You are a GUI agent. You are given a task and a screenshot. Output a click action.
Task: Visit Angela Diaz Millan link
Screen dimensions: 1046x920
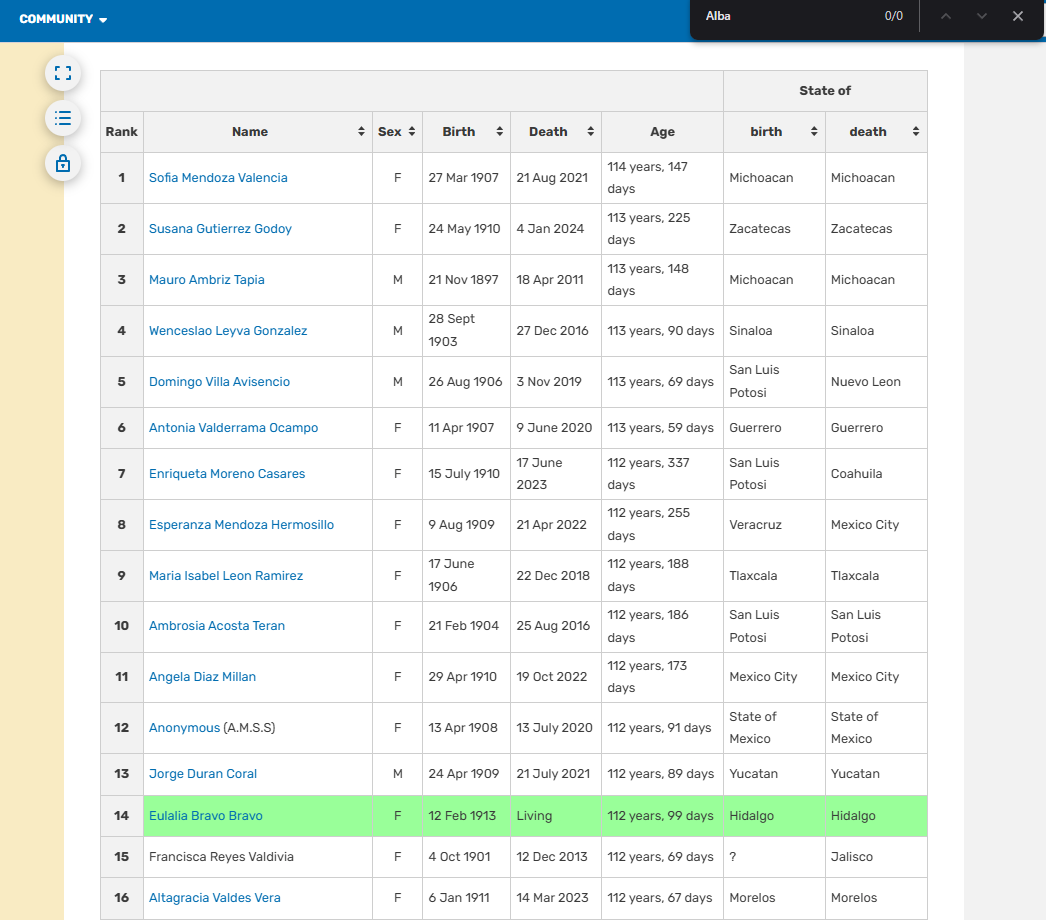pos(202,676)
